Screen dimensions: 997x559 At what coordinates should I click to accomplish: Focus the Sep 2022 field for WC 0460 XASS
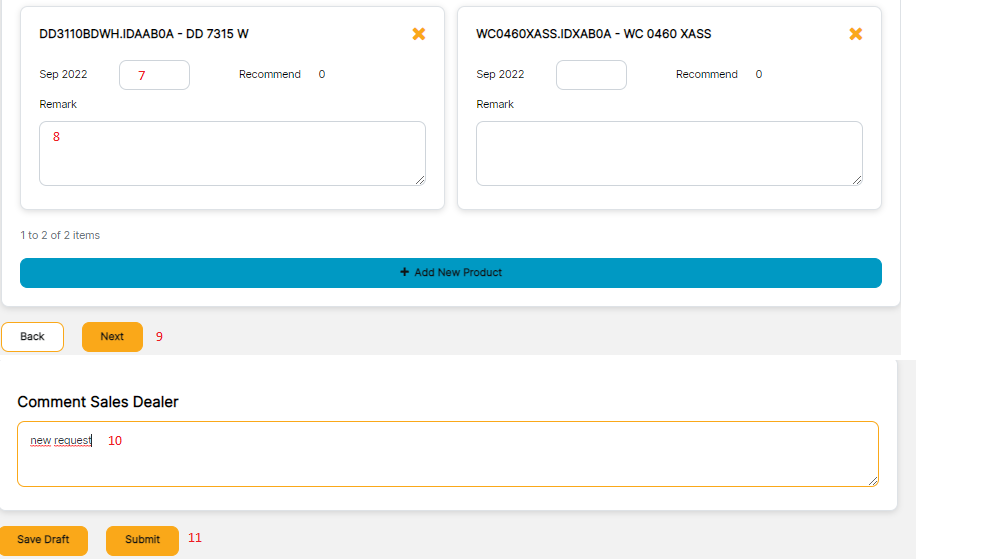[591, 75]
